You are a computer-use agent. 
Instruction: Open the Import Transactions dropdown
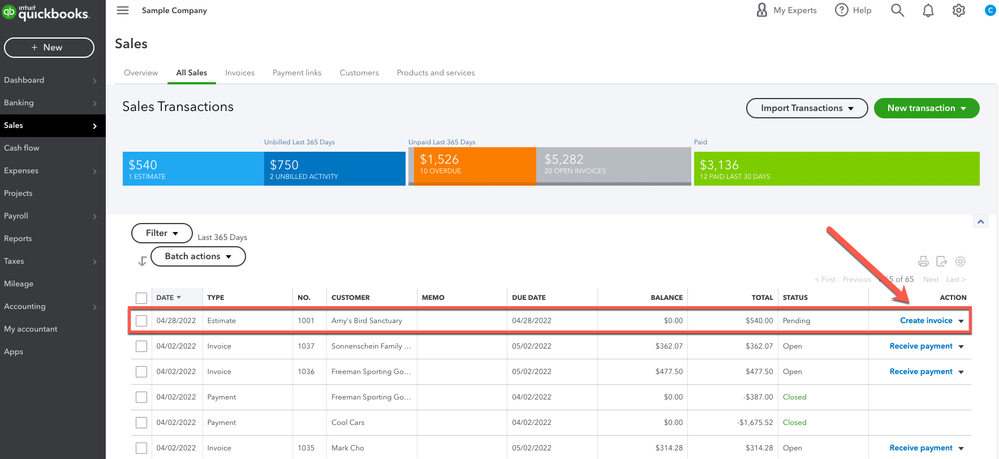click(807, 108)
